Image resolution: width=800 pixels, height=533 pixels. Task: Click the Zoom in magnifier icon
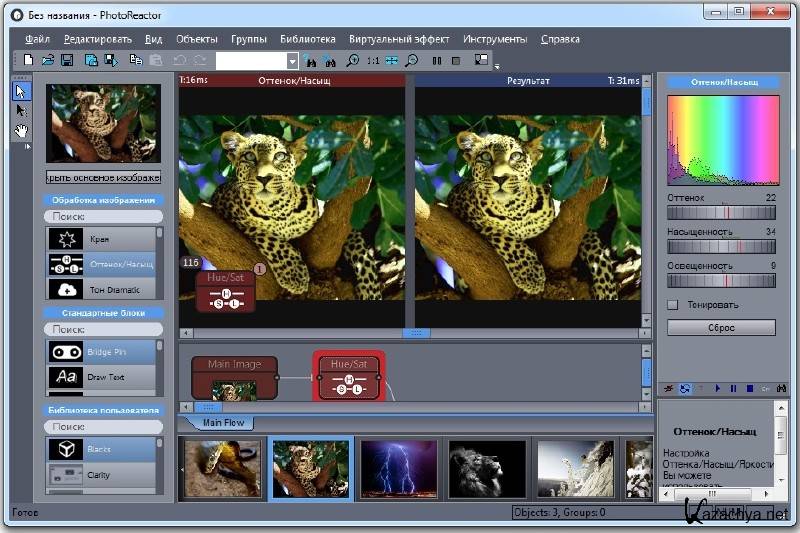pos(352,61)
